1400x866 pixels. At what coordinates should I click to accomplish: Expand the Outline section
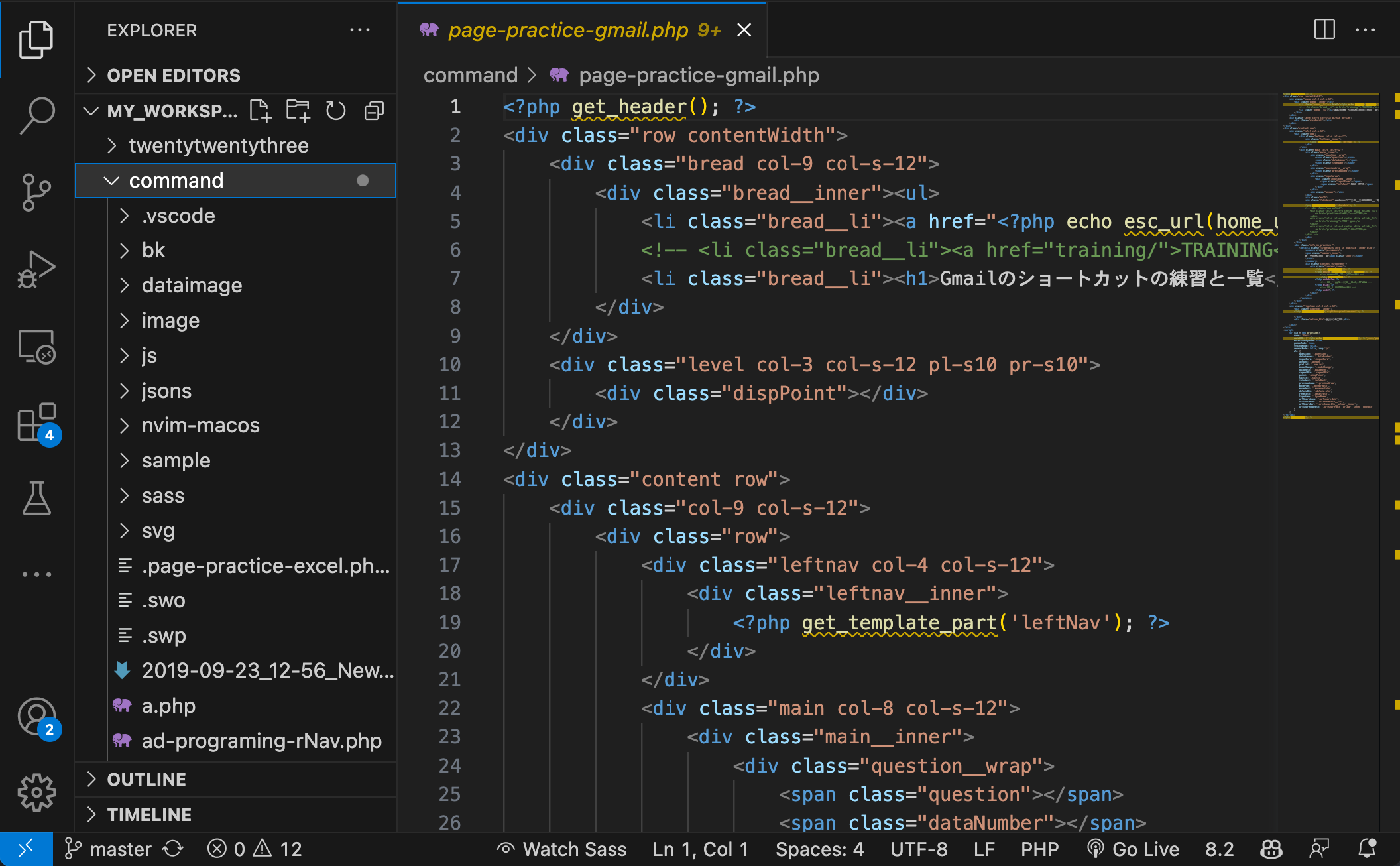pos(236,779)
